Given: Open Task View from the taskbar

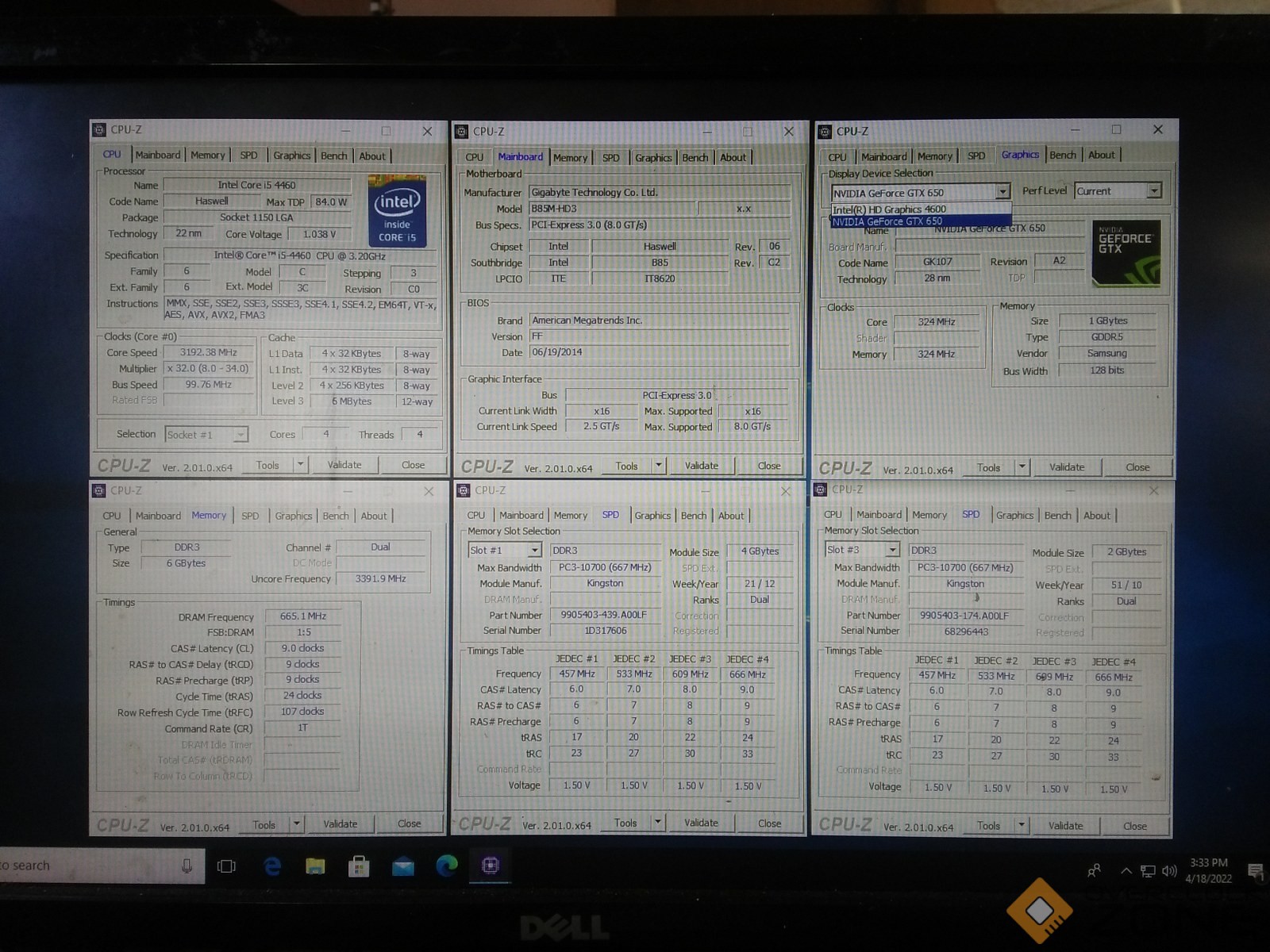Looking at the screenshot, I should point(226,866).
